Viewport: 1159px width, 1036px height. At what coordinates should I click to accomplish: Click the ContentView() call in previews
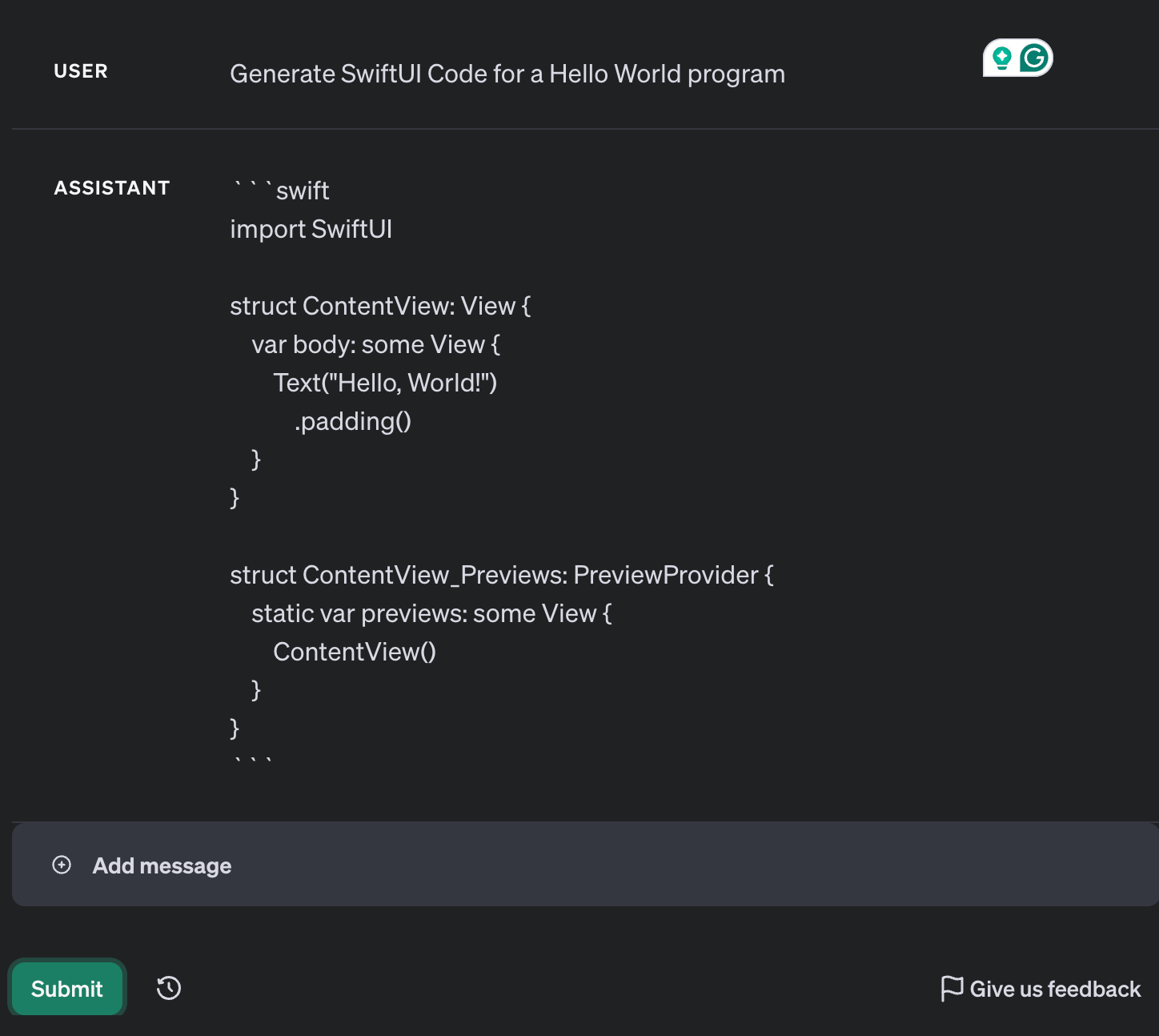tap(355, 652)
